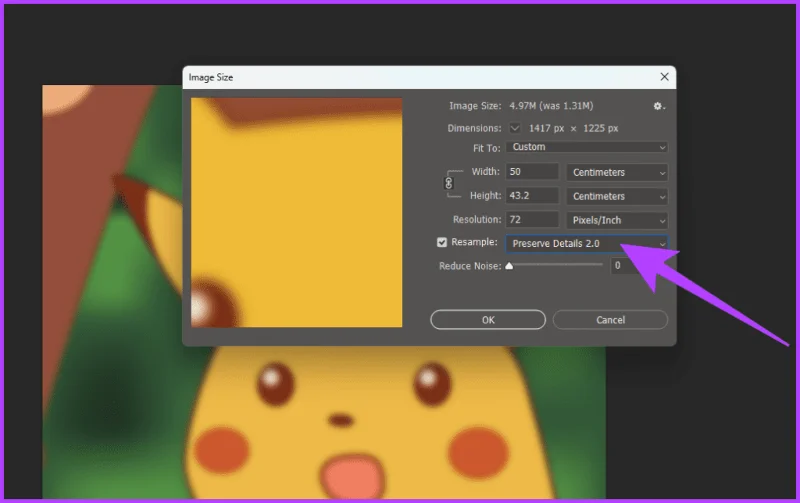Click the Reduce Noise slider handle

pyautogui.click(x=509, y=266)
